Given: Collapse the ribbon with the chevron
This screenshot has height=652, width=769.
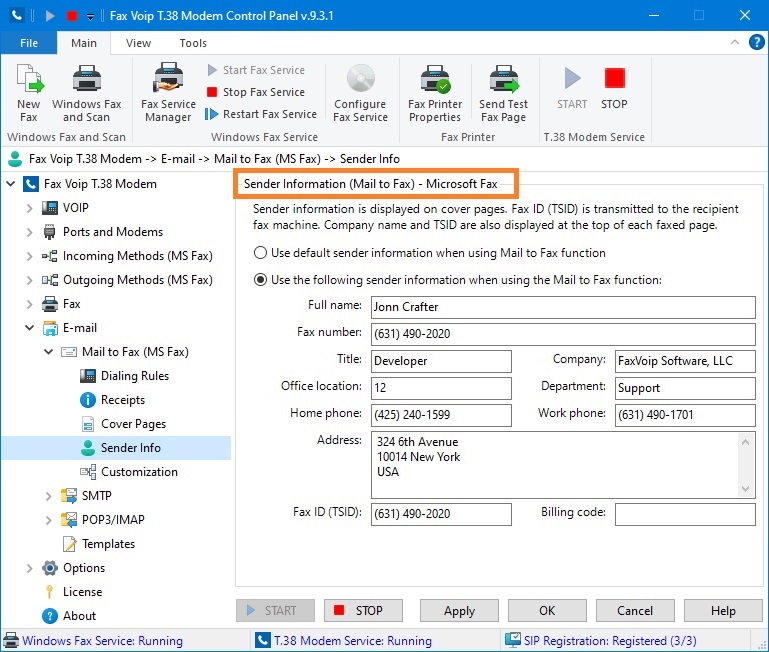Looking at the screenshot, I should (x=735, y=42).
